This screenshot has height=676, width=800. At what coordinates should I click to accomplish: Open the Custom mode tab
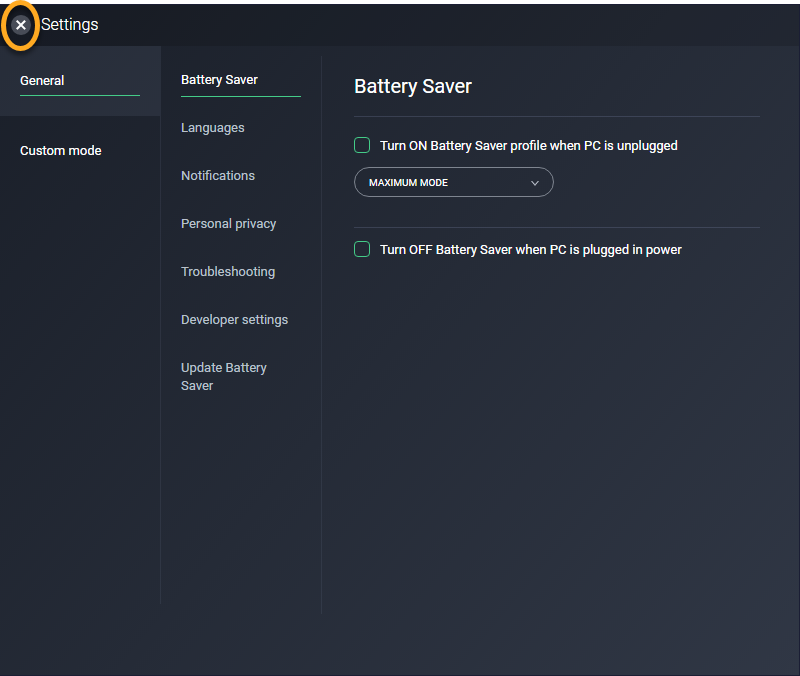tap(61, 151)
